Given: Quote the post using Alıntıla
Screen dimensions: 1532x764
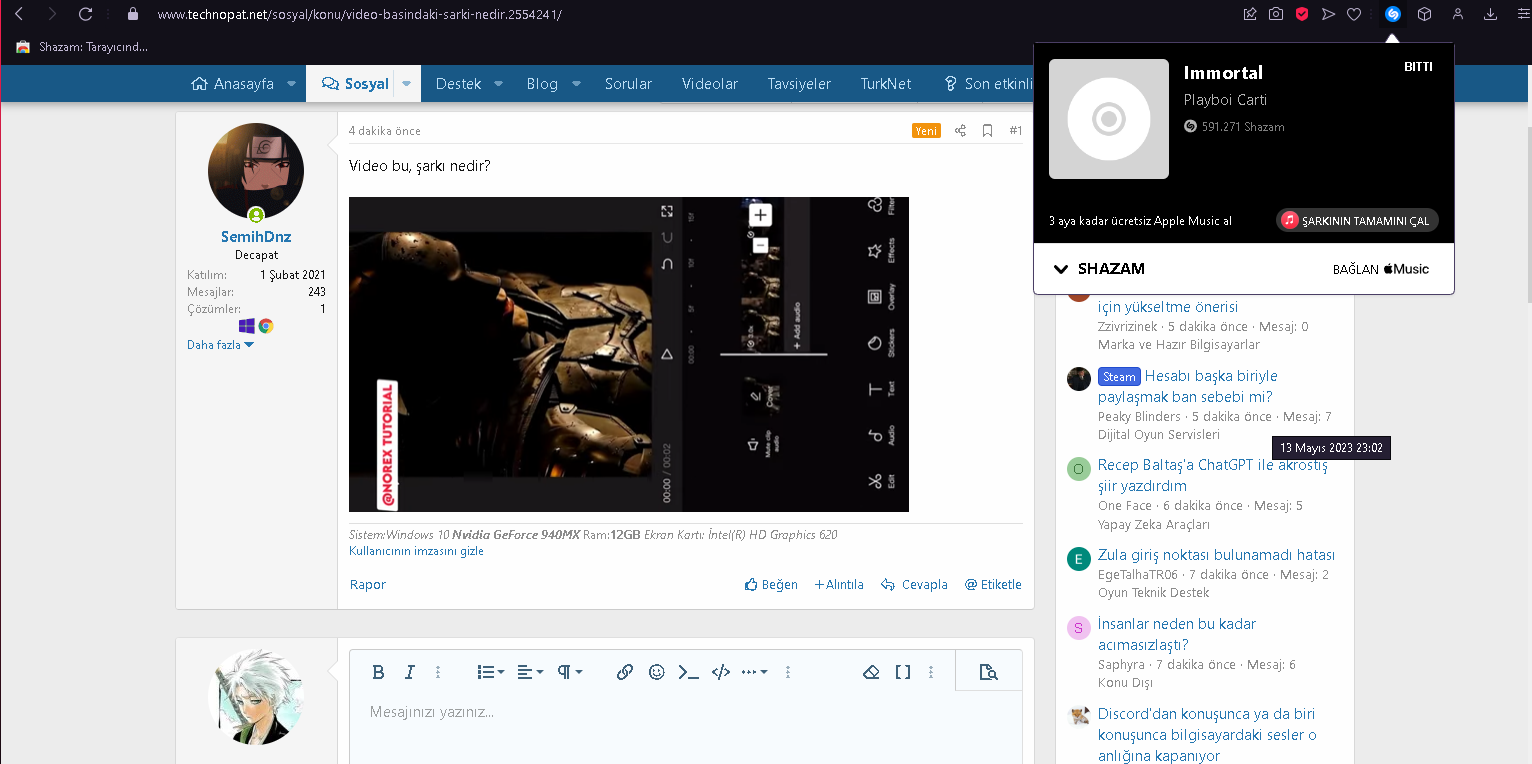Looking at the screenshot, I should coord(839,585).
